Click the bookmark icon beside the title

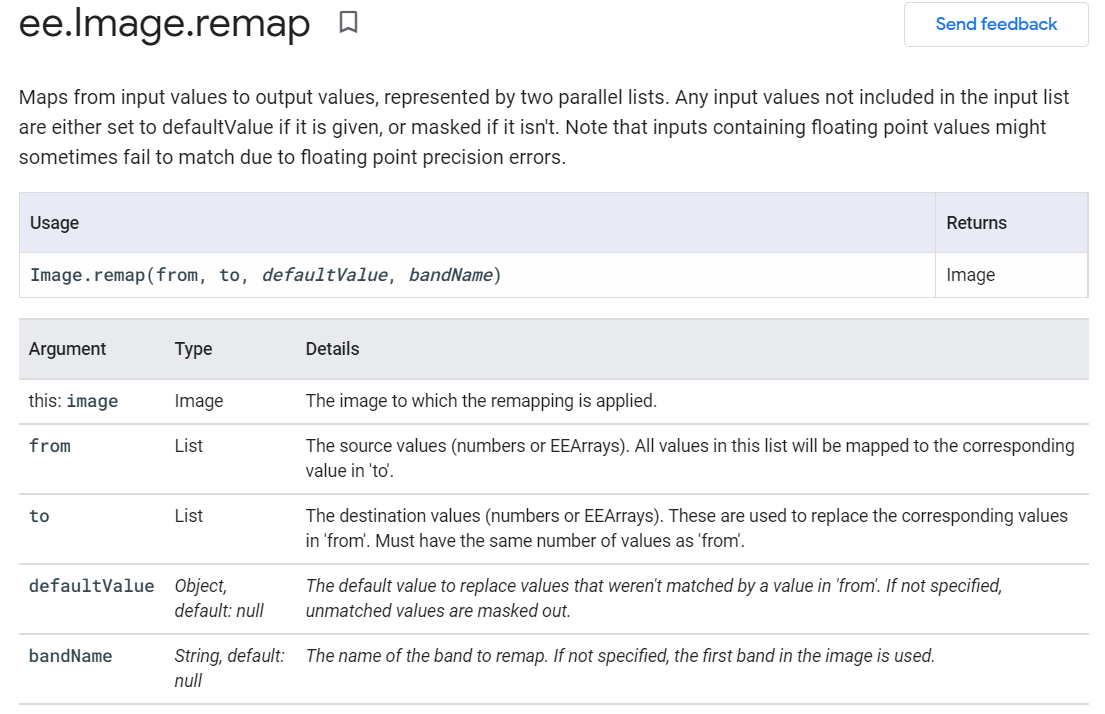[348, 22]
